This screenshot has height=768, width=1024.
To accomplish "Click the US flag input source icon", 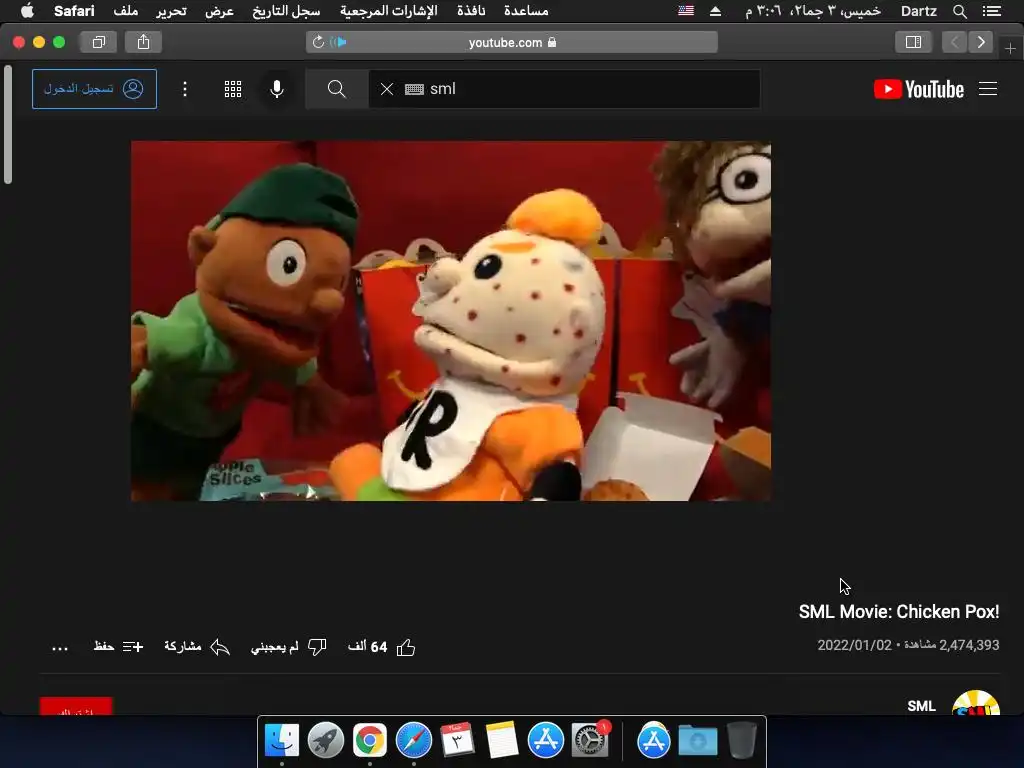I will click(x=686, y=10).
